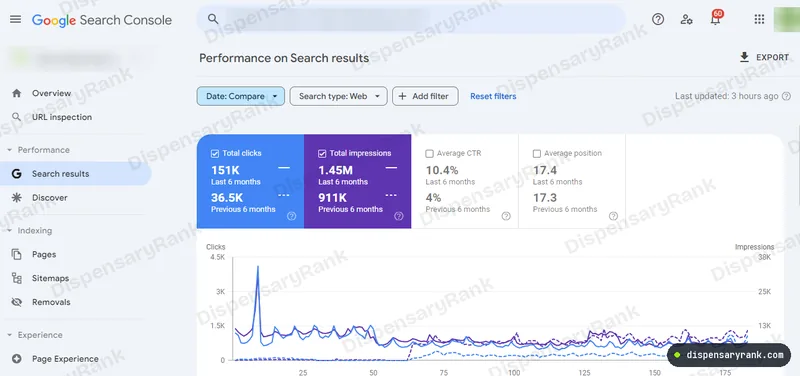Click the Google Search Console logo
The width and height of the screenshot is (800, 376).
(102, 20)
